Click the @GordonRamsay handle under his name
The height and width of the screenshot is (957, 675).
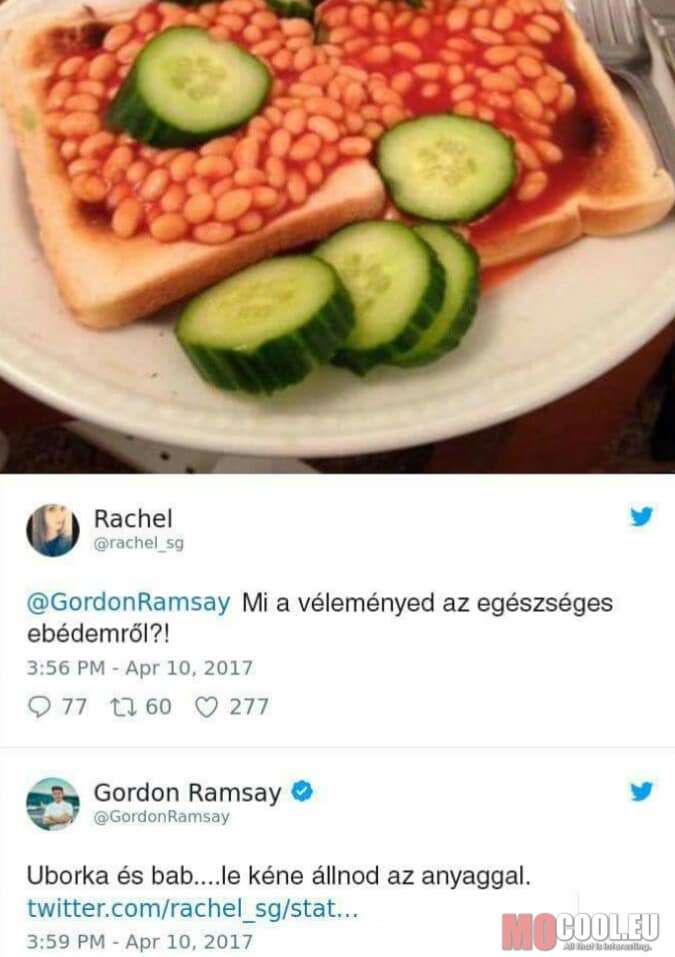[162, 817]
